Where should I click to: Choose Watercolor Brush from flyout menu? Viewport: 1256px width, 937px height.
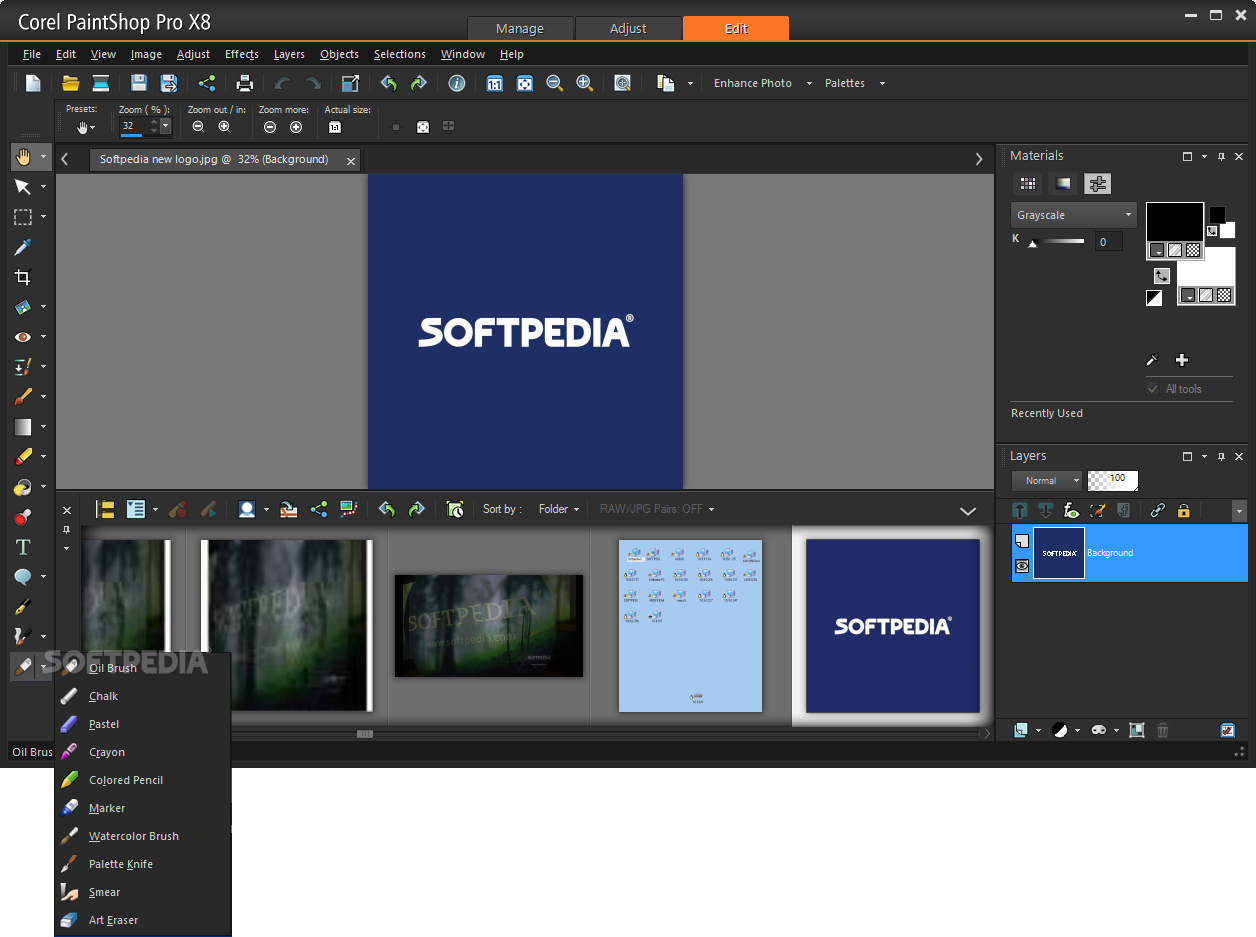point(134,836)
